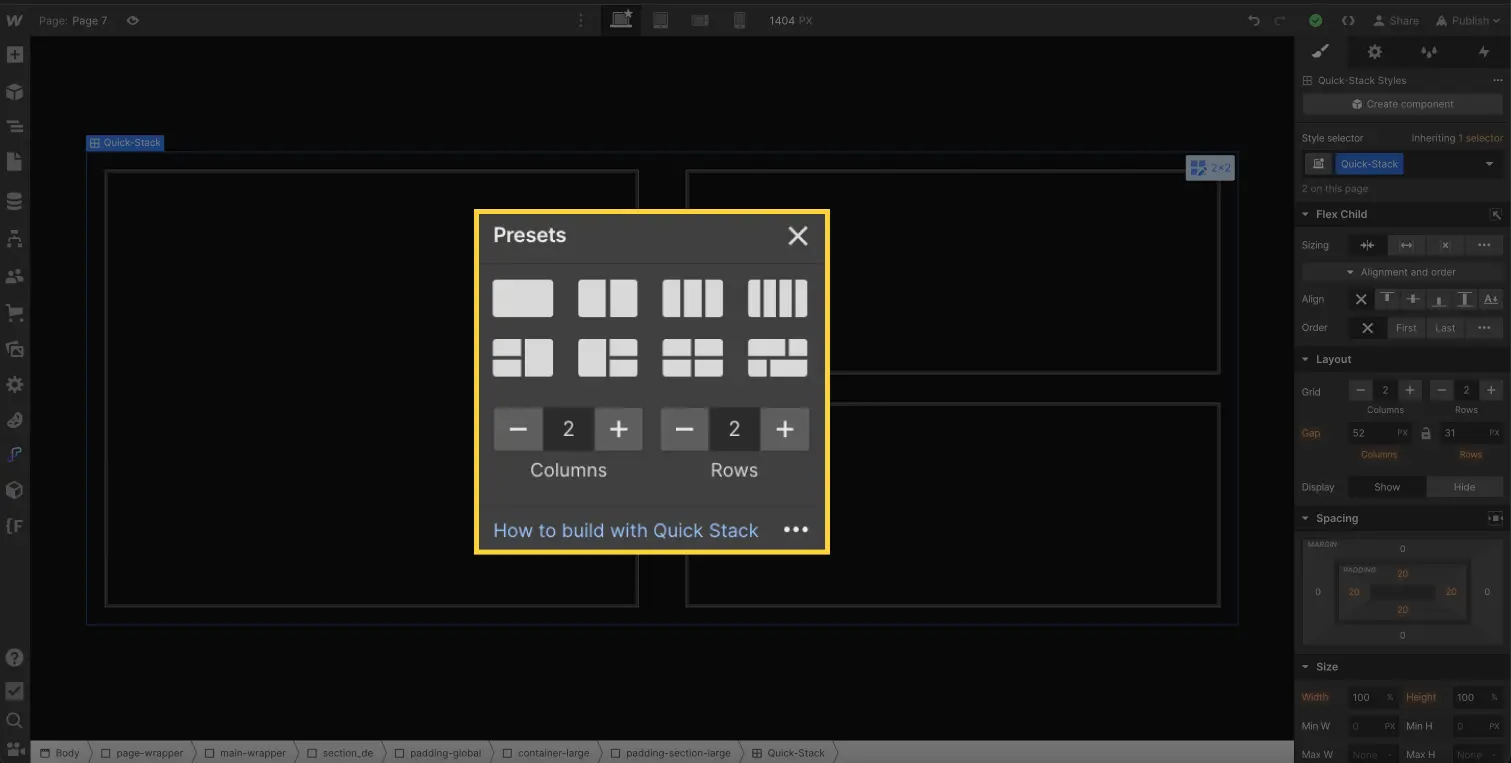Image resolution: width=1511 pixels, height=763 pixels.
Task: Collapse the Flex Child section
Action: pos(1306,213)
